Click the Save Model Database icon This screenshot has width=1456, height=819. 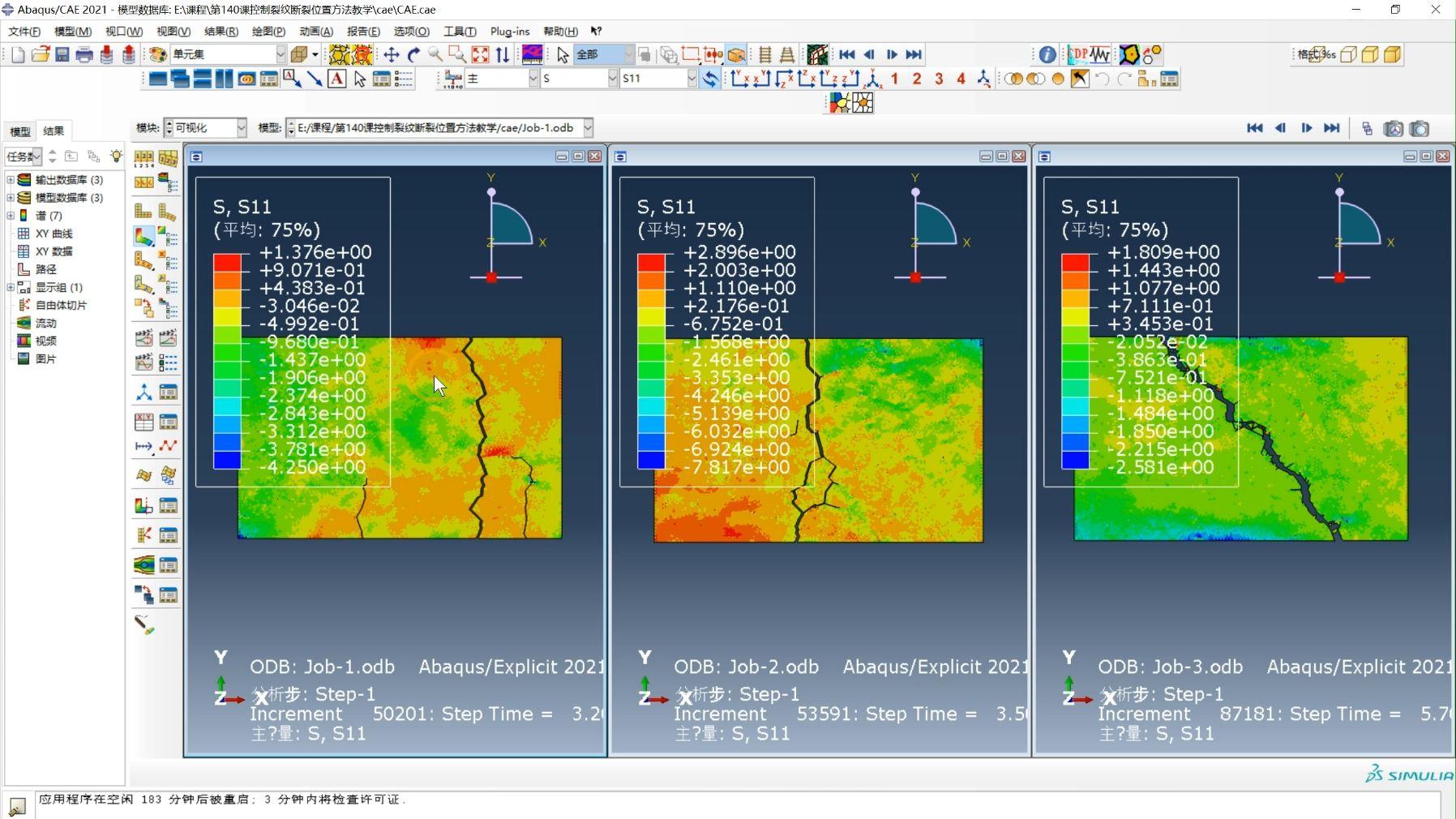click(x=62, y=54)
